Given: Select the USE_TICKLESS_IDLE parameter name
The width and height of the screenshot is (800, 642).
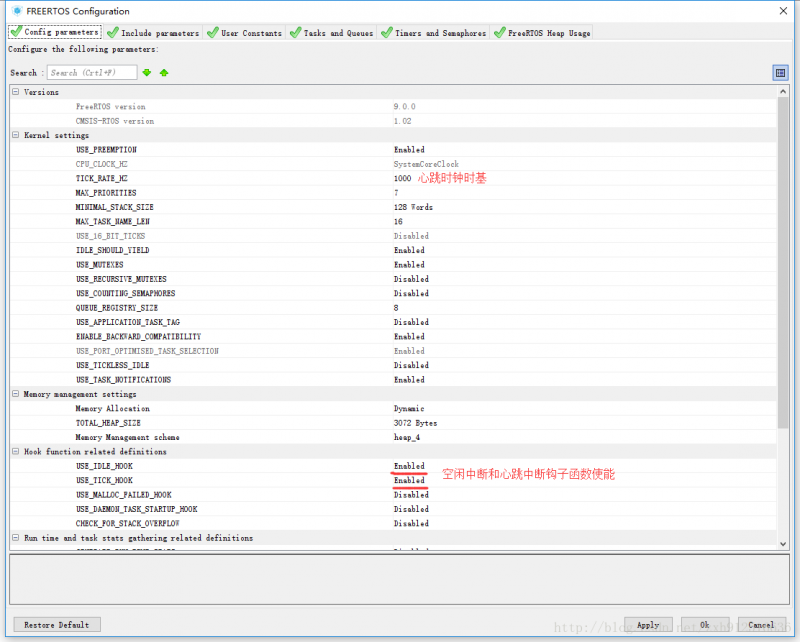Looking at the screenshot, I should point(112,365).
